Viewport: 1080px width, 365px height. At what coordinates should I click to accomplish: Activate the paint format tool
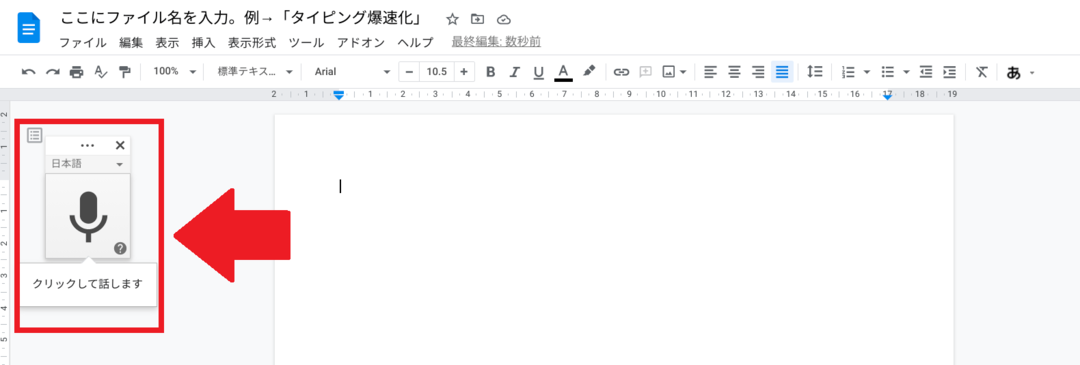125,72
